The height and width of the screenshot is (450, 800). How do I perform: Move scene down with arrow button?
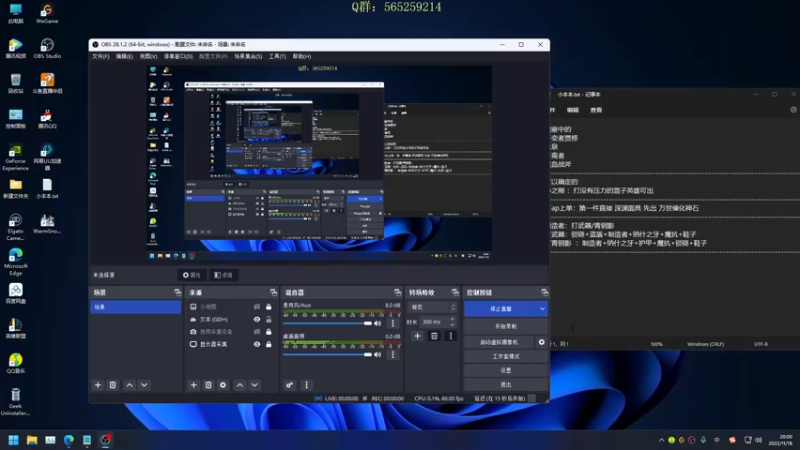pyautogui.click(x=144, y=385)
